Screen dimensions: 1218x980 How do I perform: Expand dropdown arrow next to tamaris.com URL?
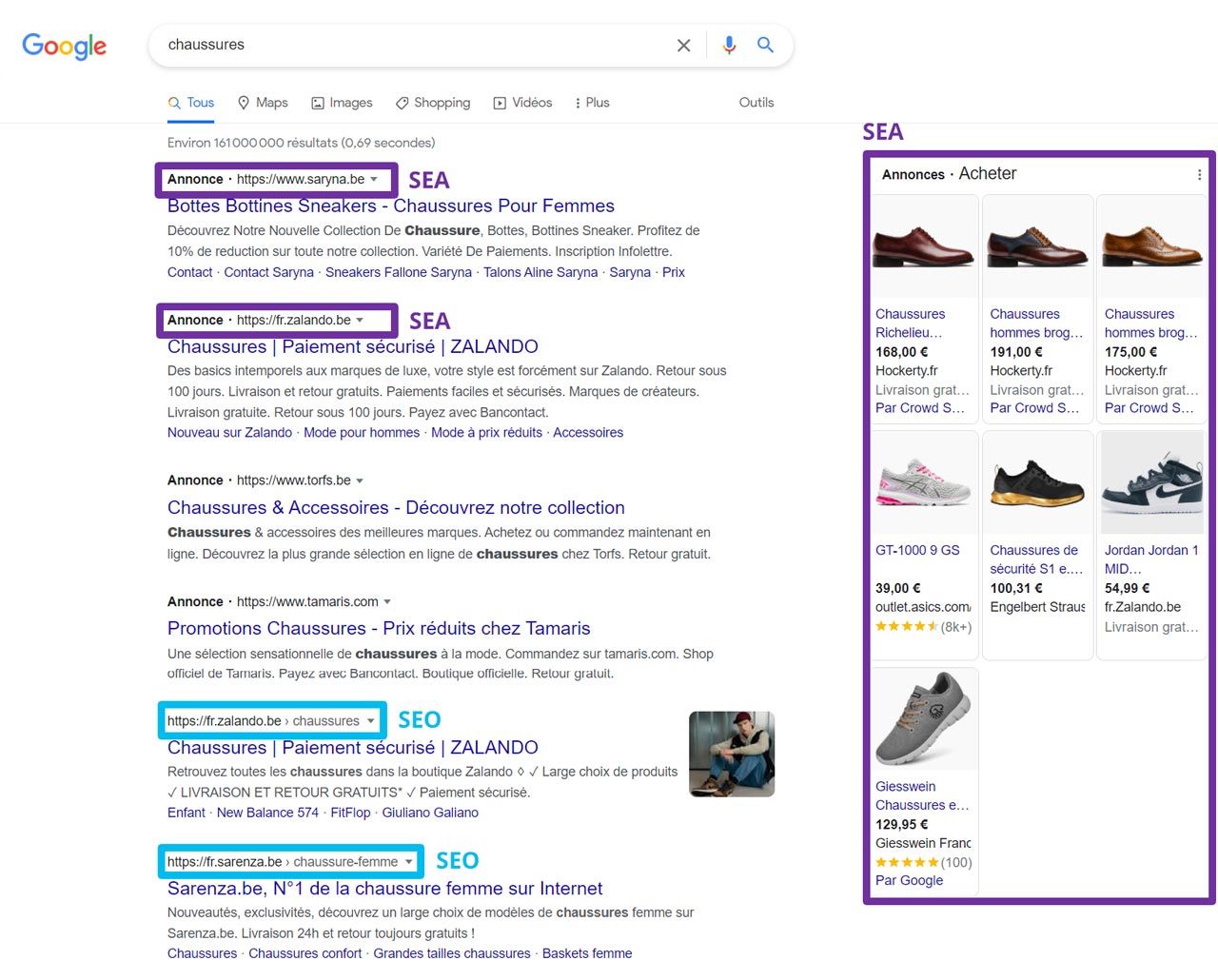tap(387, 601)
